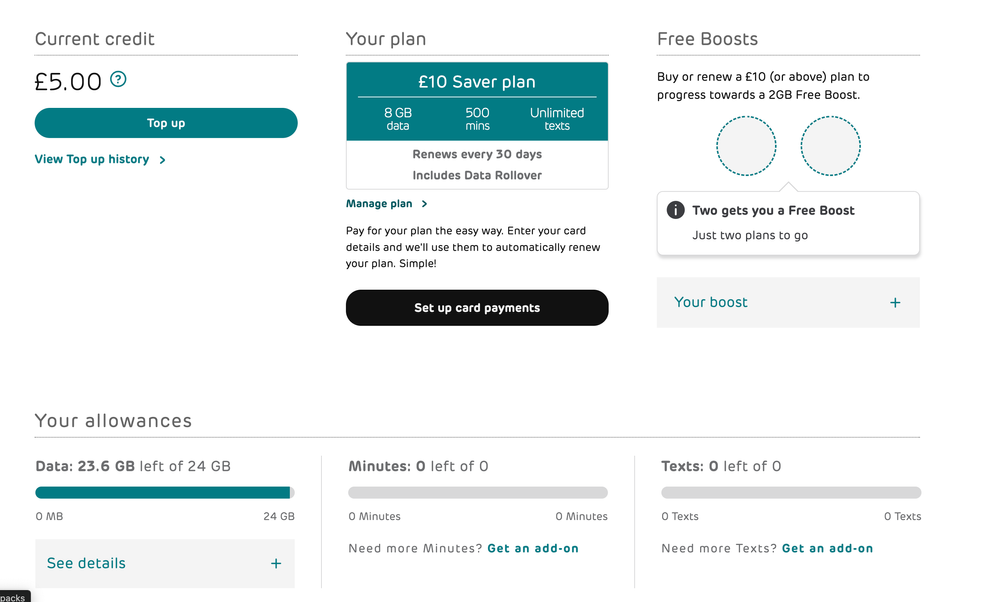Open the Manage plan link
Screen dimensions: 999x602
tap(379, 204)
